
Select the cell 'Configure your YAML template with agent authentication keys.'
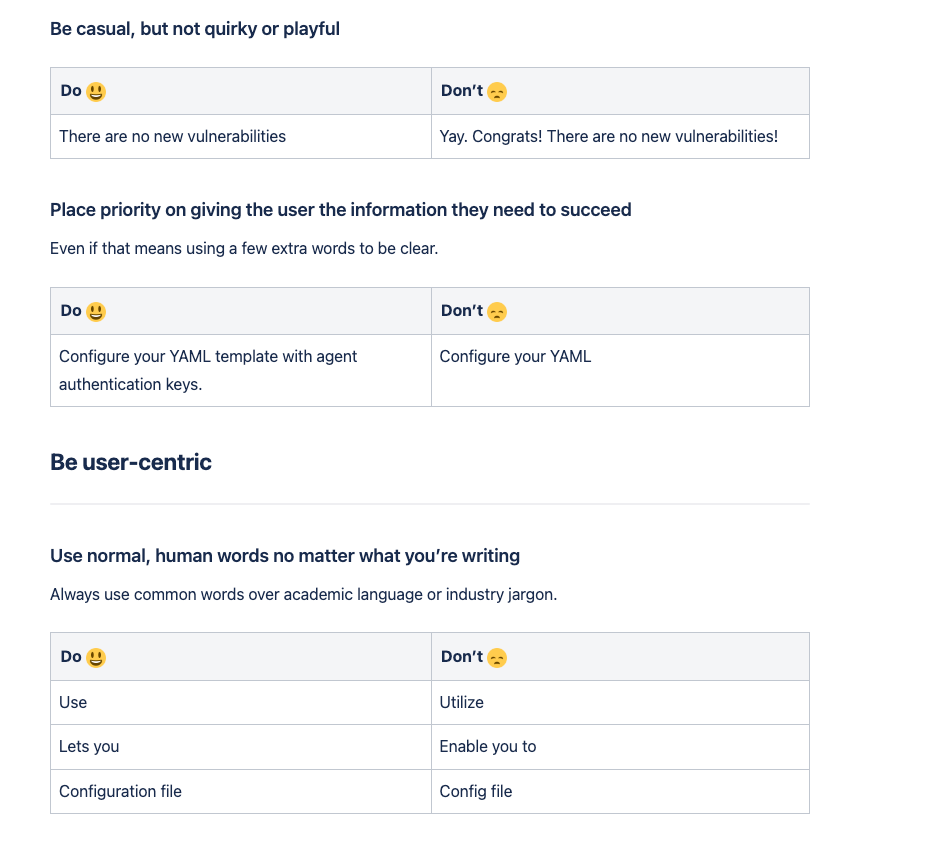coord(241,370)
